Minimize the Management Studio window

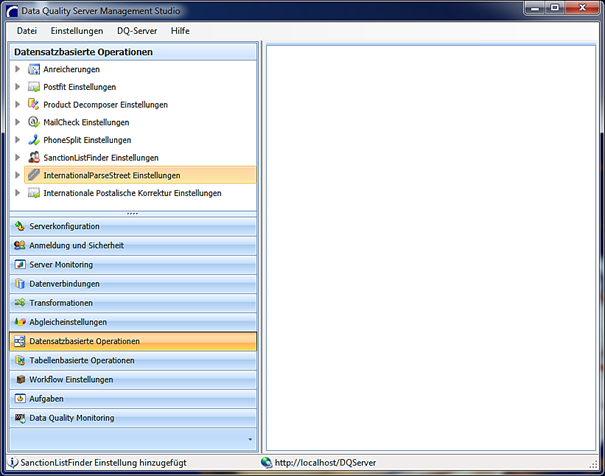pyautogui.click(x=535, y=8)
